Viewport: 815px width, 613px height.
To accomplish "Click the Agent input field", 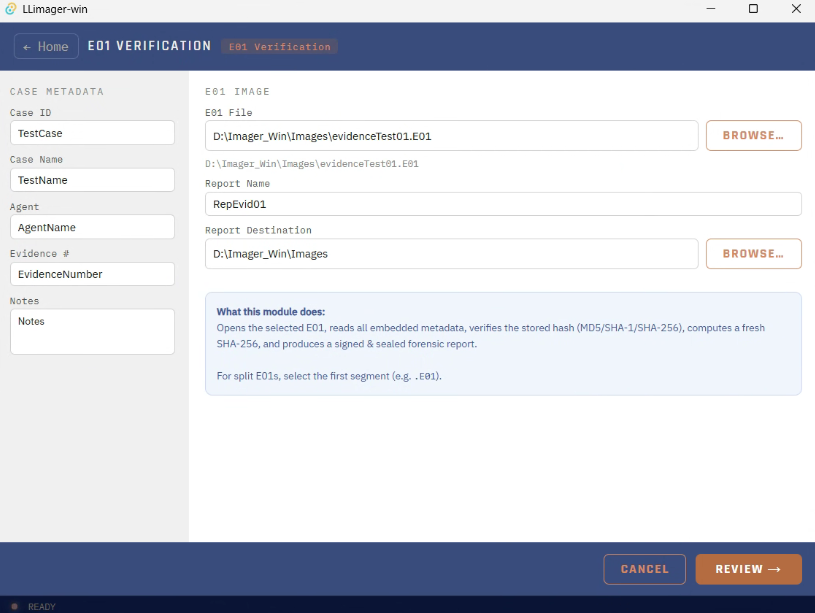I will [x=93, y=227].
